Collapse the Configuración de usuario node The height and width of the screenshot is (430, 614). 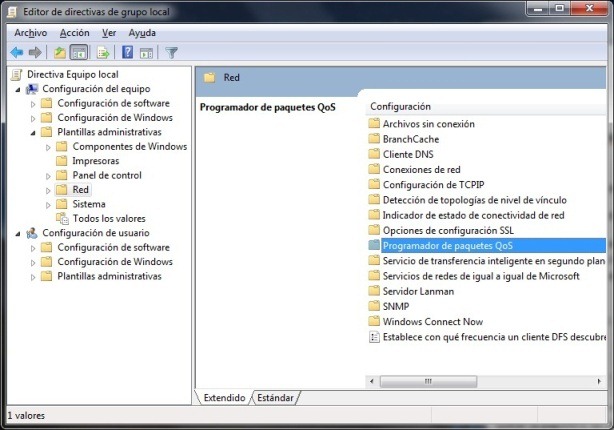point(18,234)
